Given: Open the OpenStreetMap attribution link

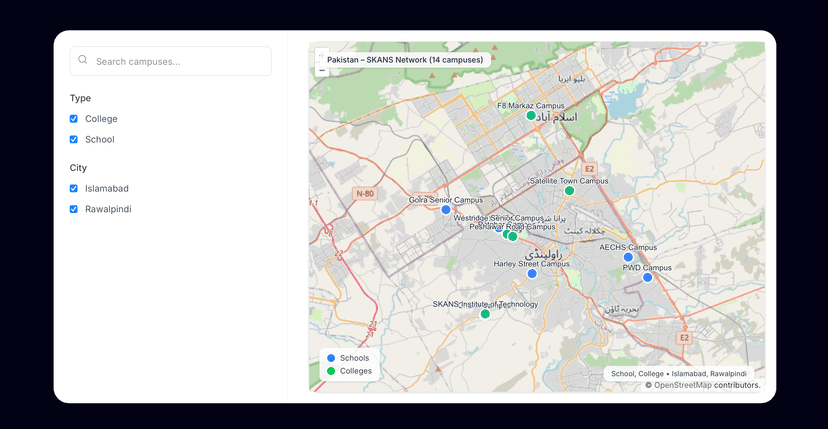Looking at the screenshot, I should point(683,385).
